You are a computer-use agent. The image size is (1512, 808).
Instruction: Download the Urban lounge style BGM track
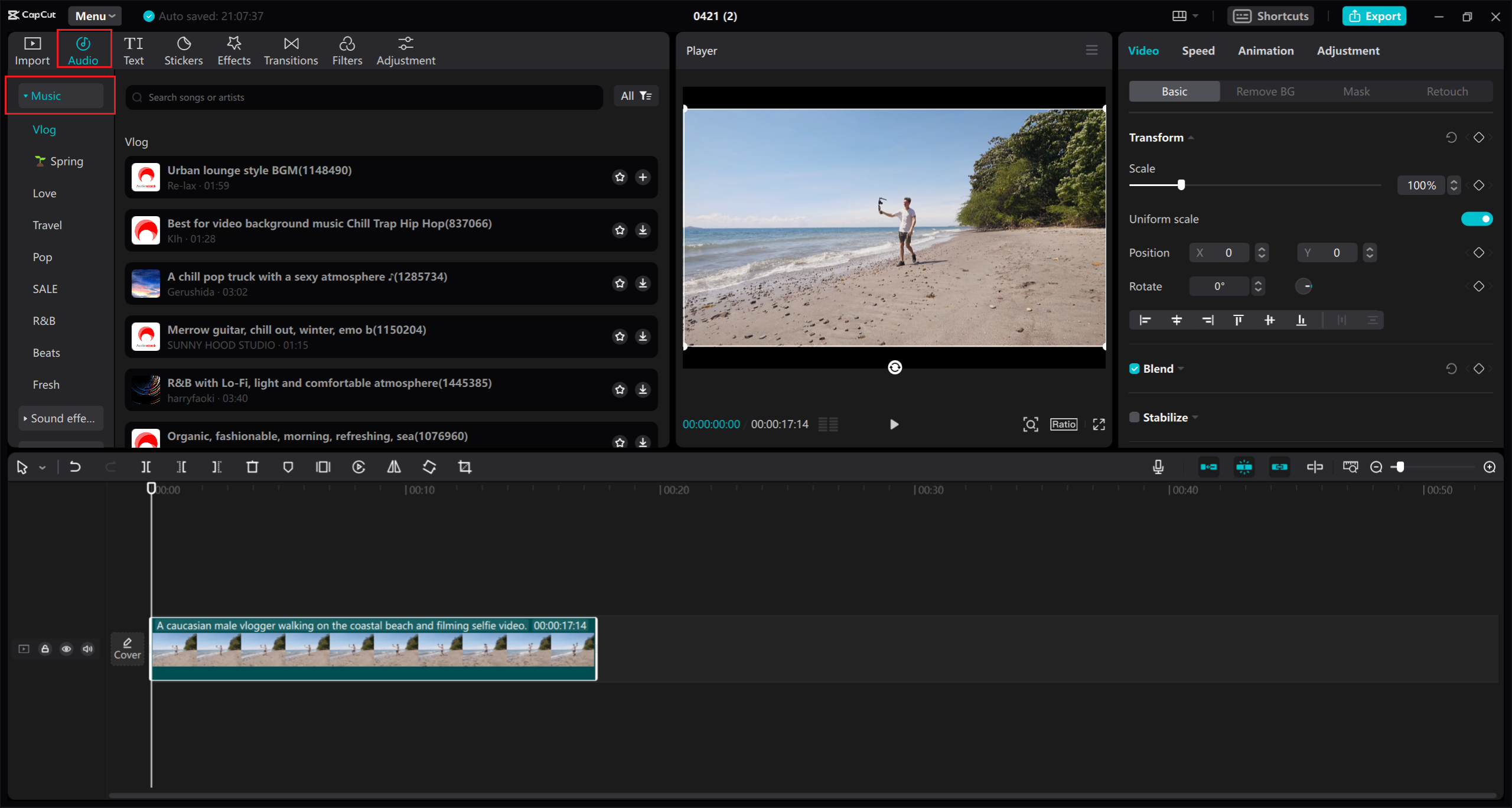click(643, 177)
